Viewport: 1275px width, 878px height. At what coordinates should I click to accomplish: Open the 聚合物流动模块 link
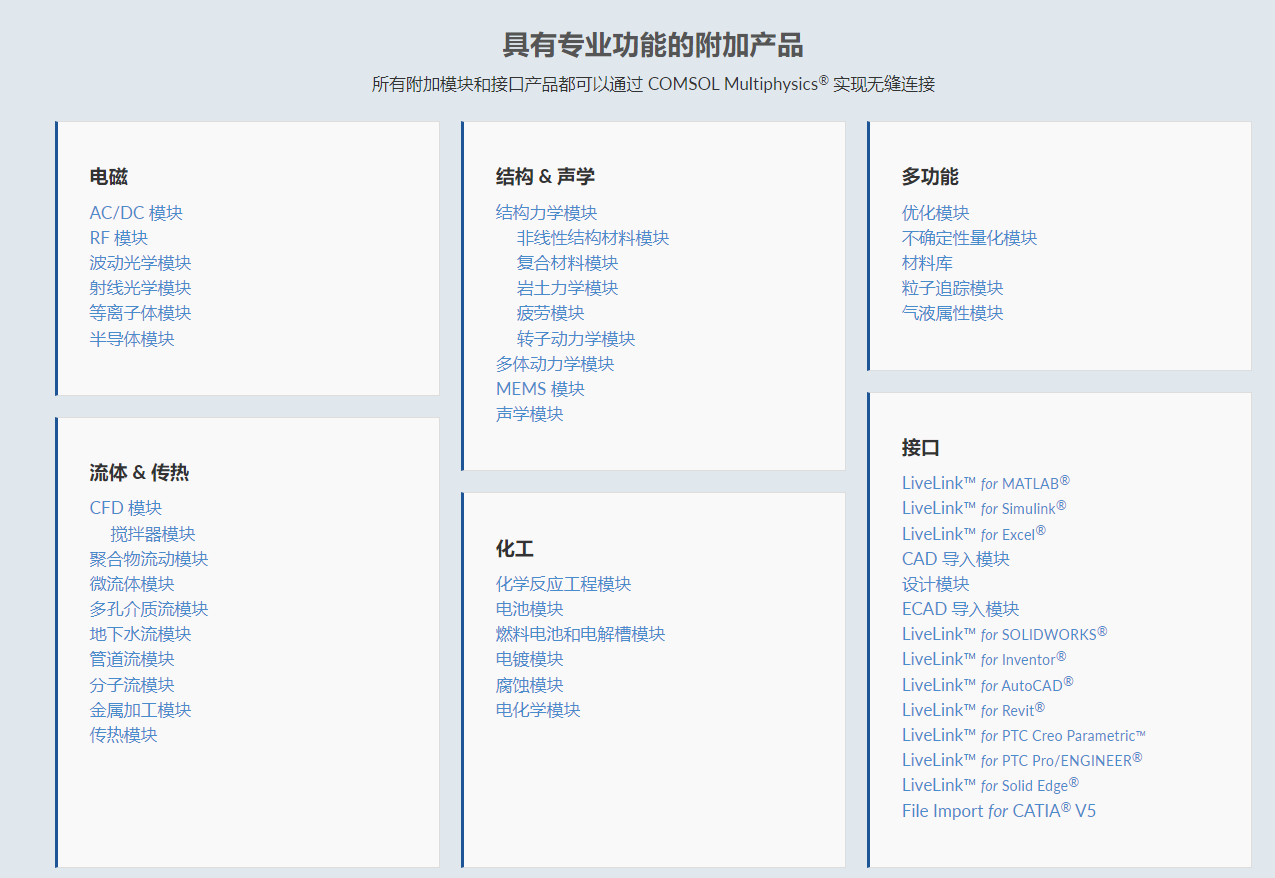tap(149, 559)
